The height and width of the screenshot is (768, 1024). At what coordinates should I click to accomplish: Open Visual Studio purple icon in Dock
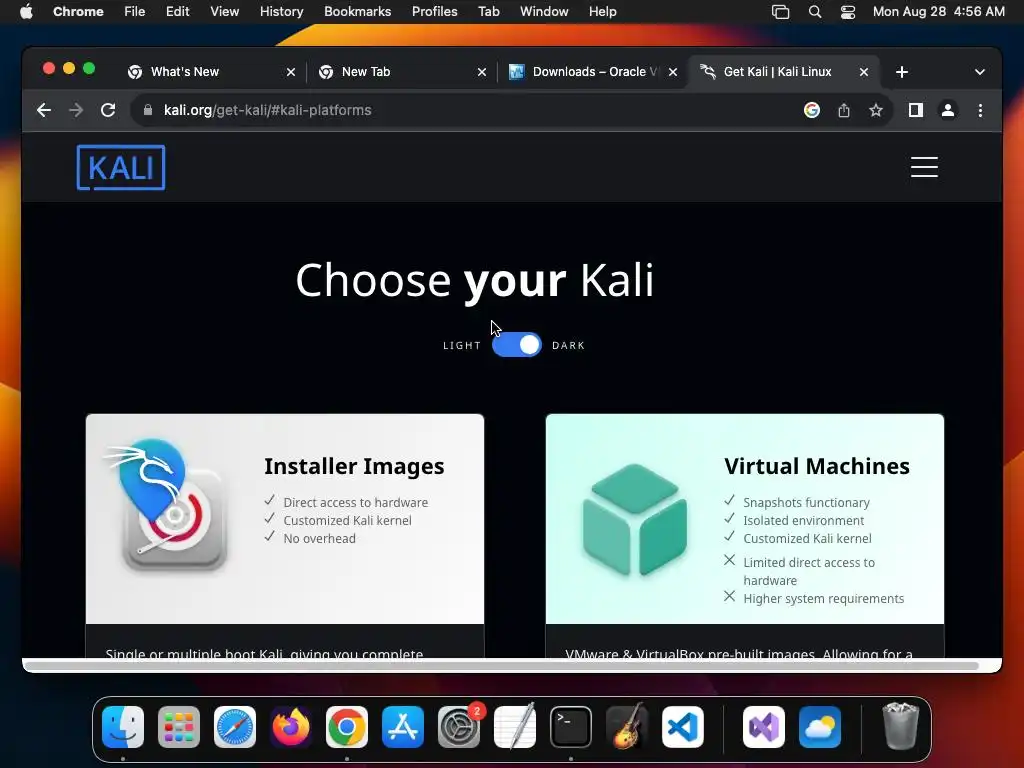764,727
